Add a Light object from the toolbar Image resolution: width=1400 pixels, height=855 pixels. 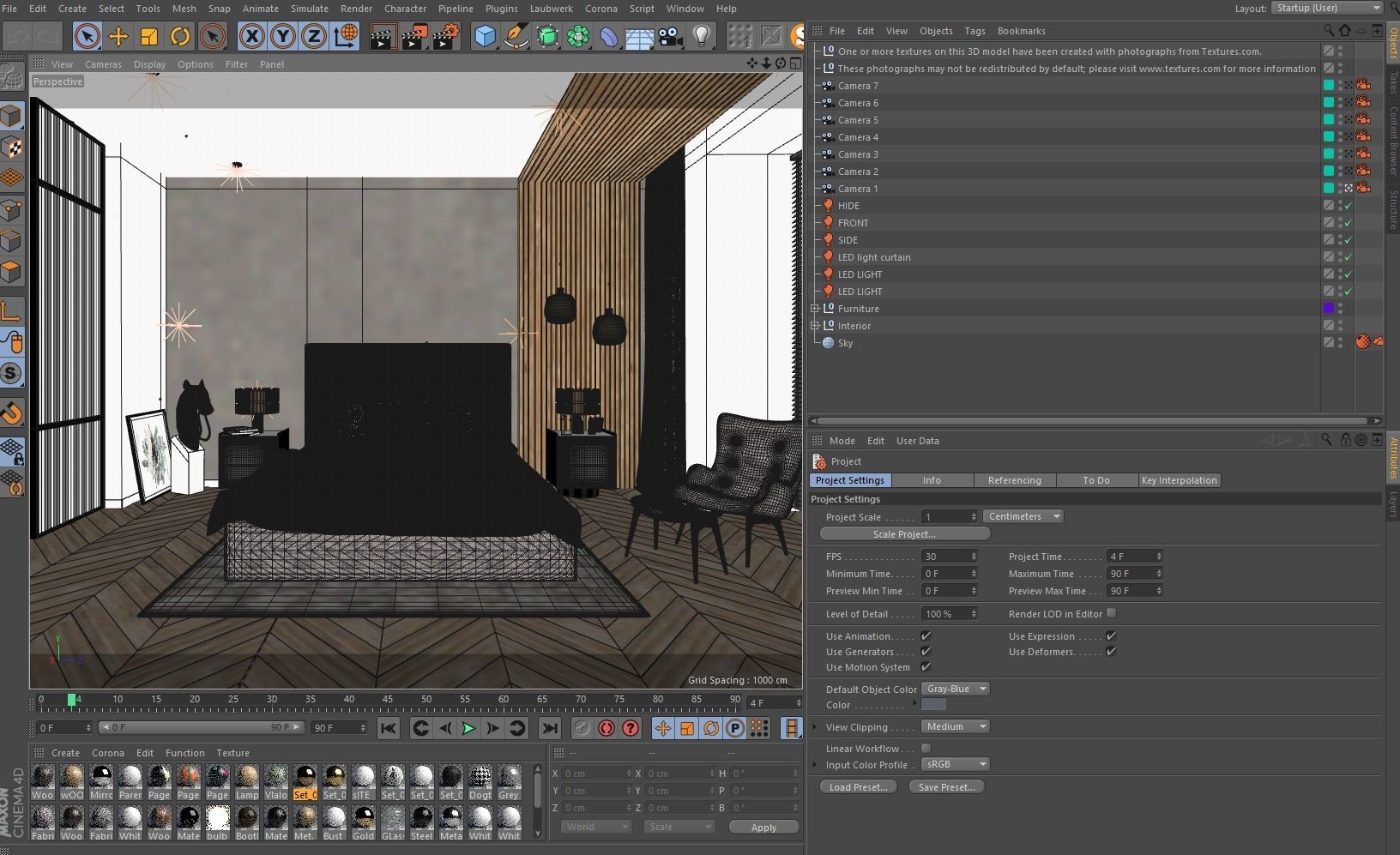tap(702, 36)
